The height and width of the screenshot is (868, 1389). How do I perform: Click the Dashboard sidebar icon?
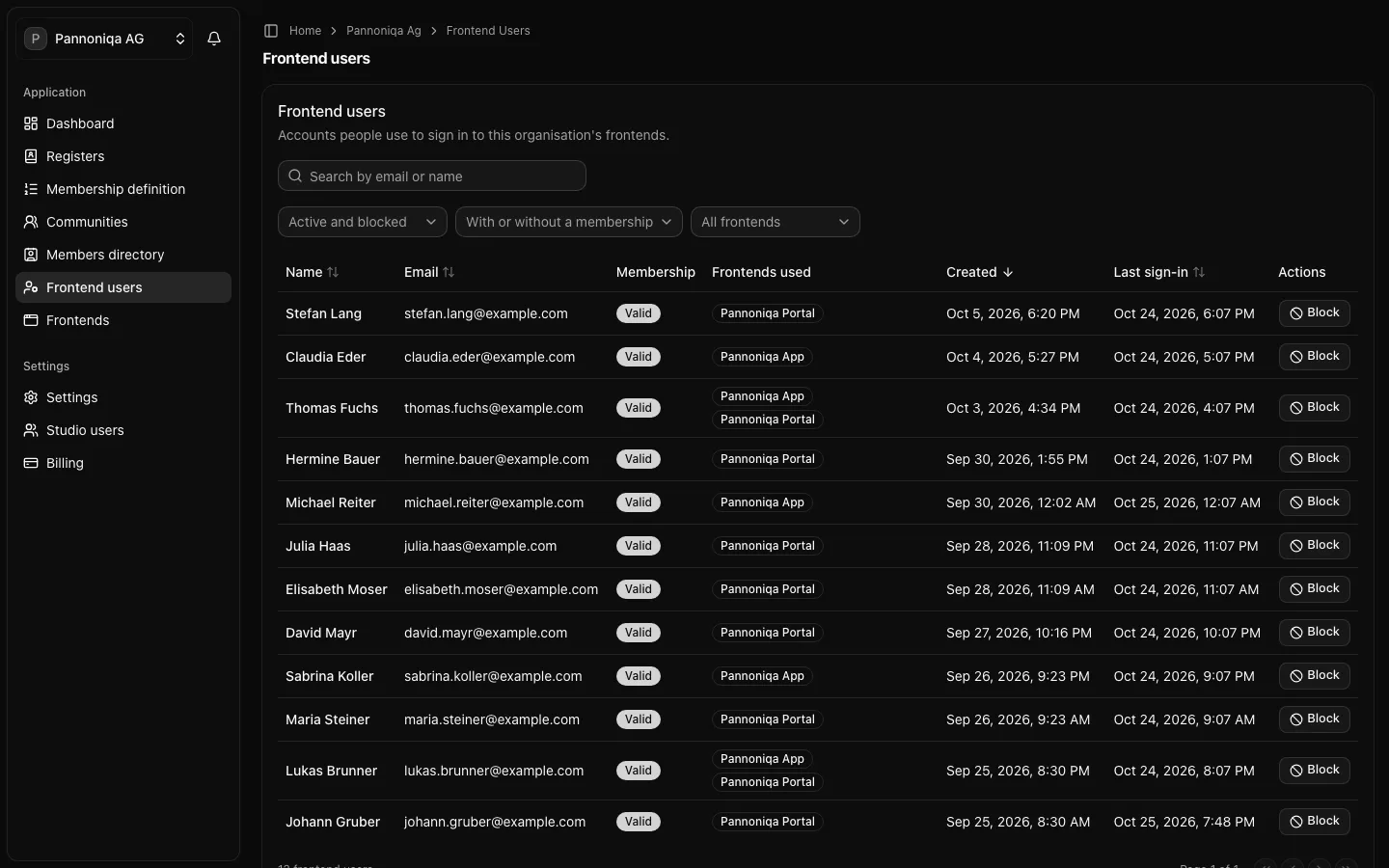[31, 123]
